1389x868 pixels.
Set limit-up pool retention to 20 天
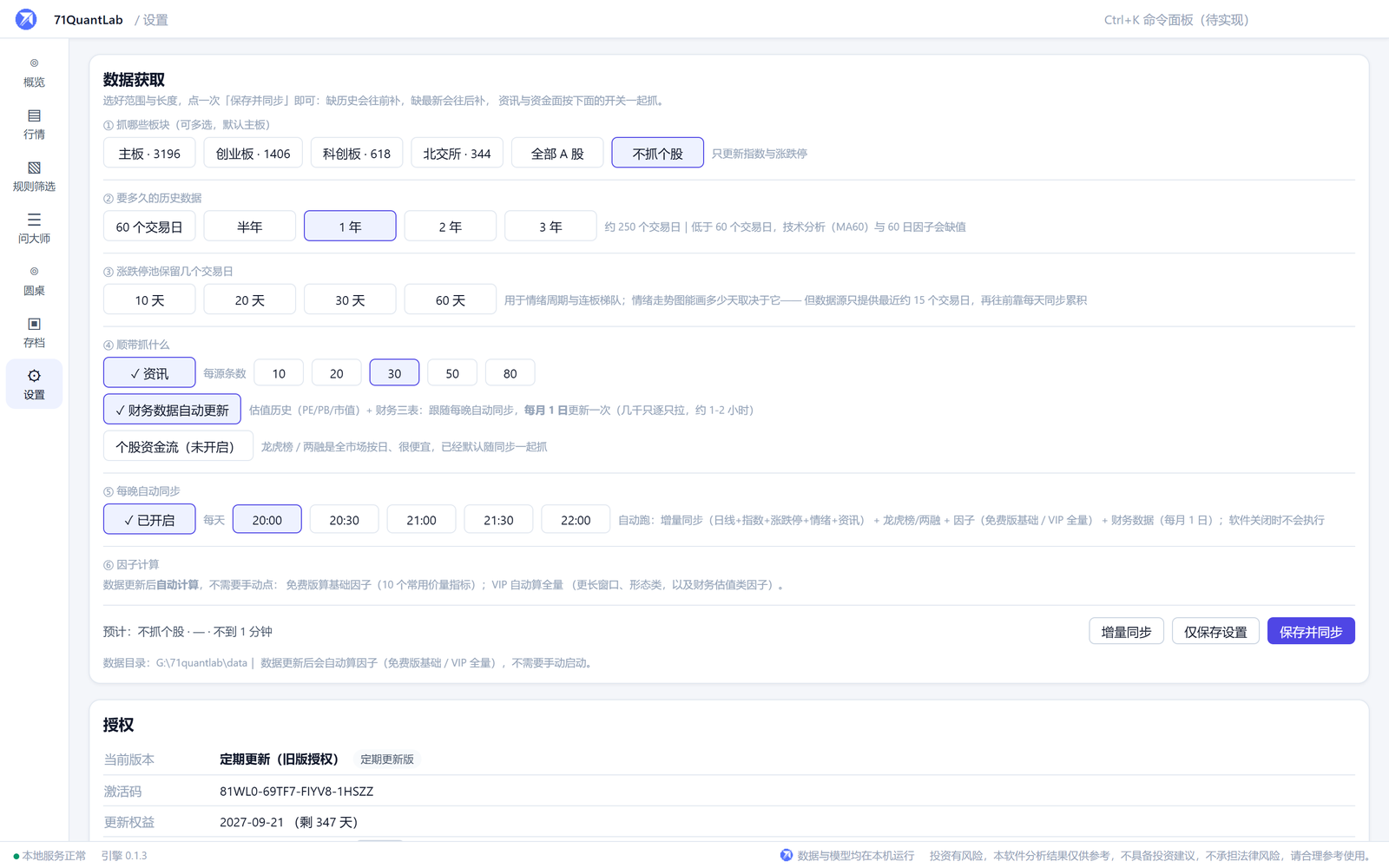[250, 300]
